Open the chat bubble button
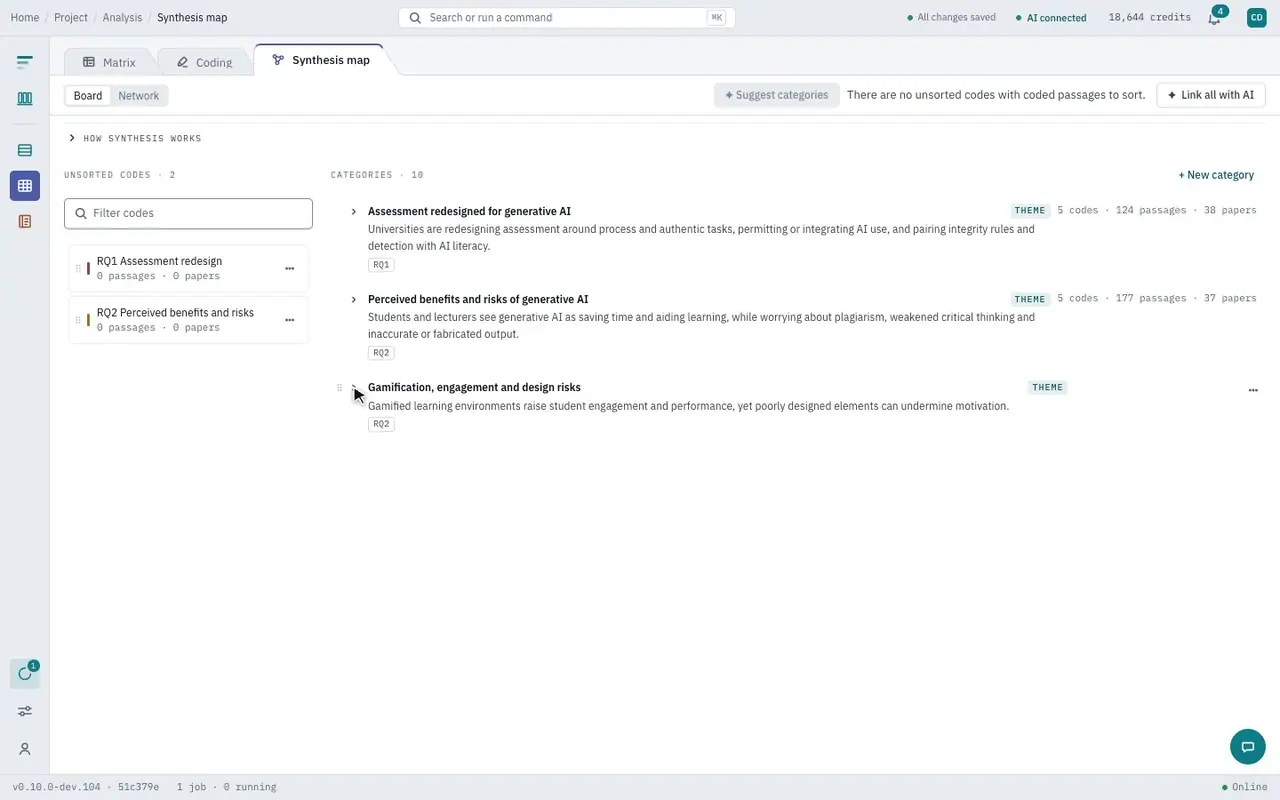Image resolution: width=1280 pixels, height=800 pixels. [1247, 747]
